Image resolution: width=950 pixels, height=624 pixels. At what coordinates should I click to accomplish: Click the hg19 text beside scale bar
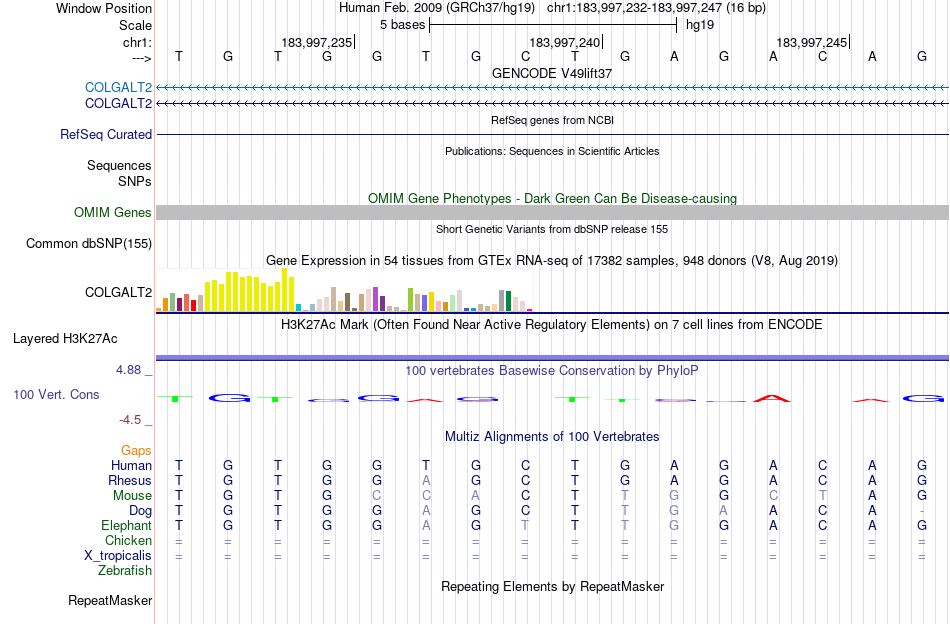click(x=700, y=25)
